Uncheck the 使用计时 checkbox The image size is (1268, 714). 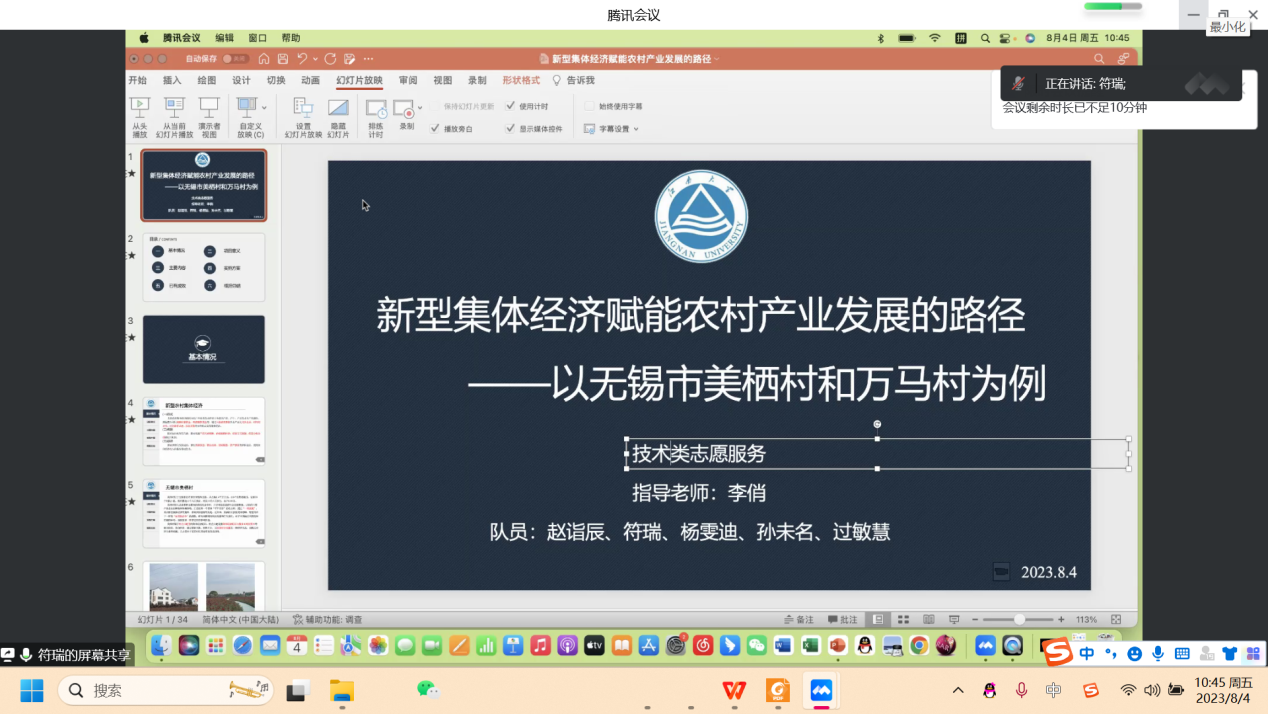pyautogui.click(x=511, y=106)
